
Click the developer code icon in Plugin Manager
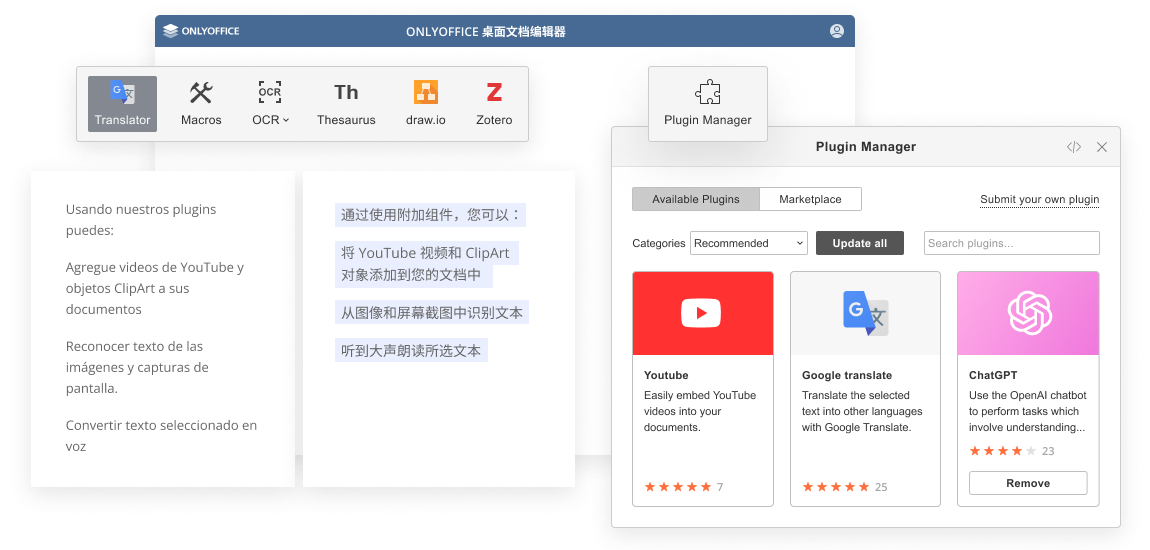(1074, 147)
